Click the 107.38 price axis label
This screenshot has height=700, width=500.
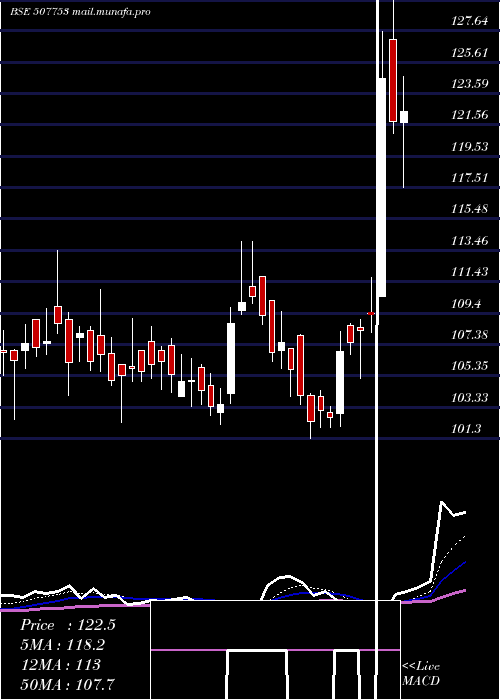point(470,335)
